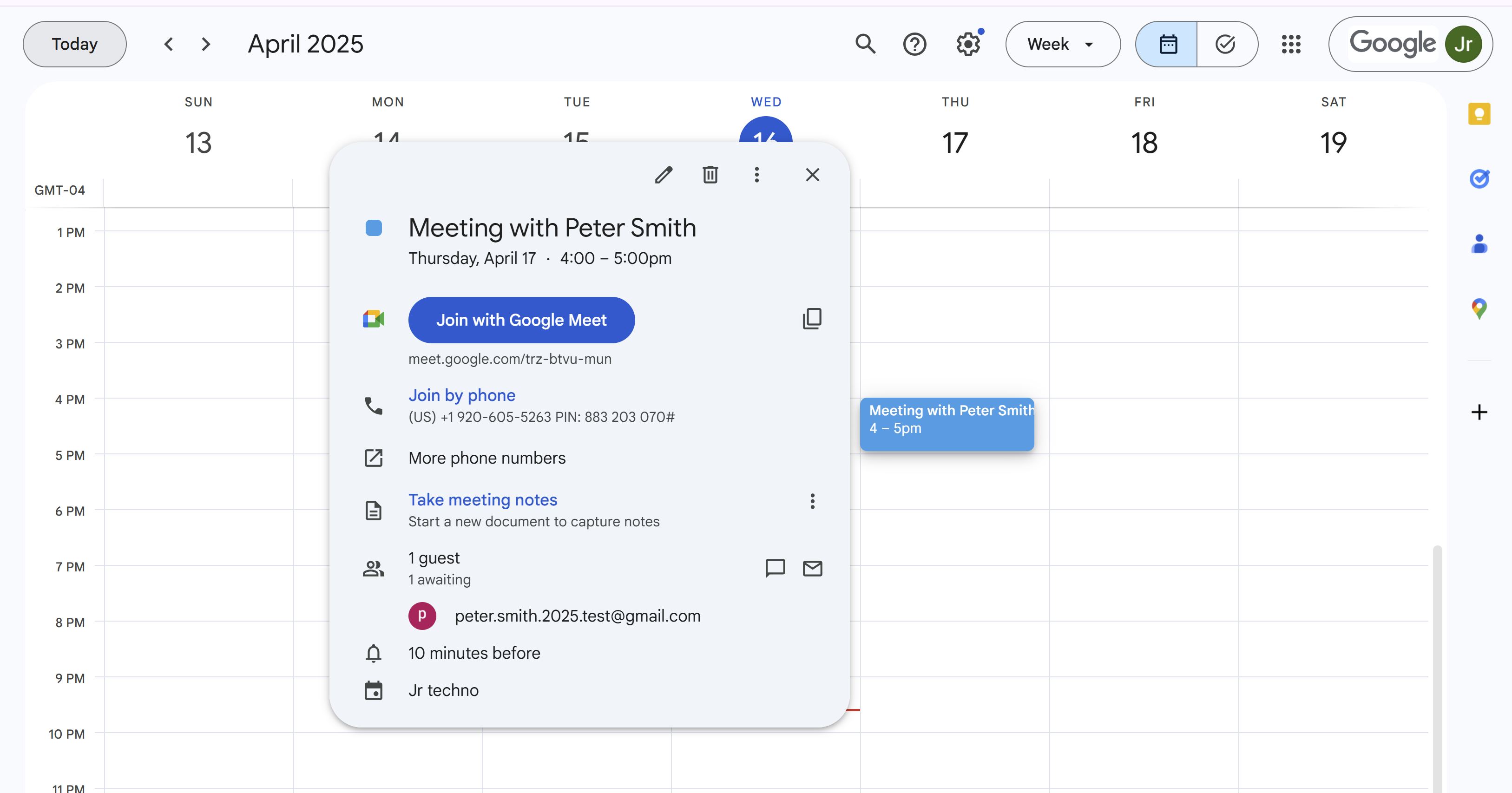Open Google apps grid

coord(1291,44)
